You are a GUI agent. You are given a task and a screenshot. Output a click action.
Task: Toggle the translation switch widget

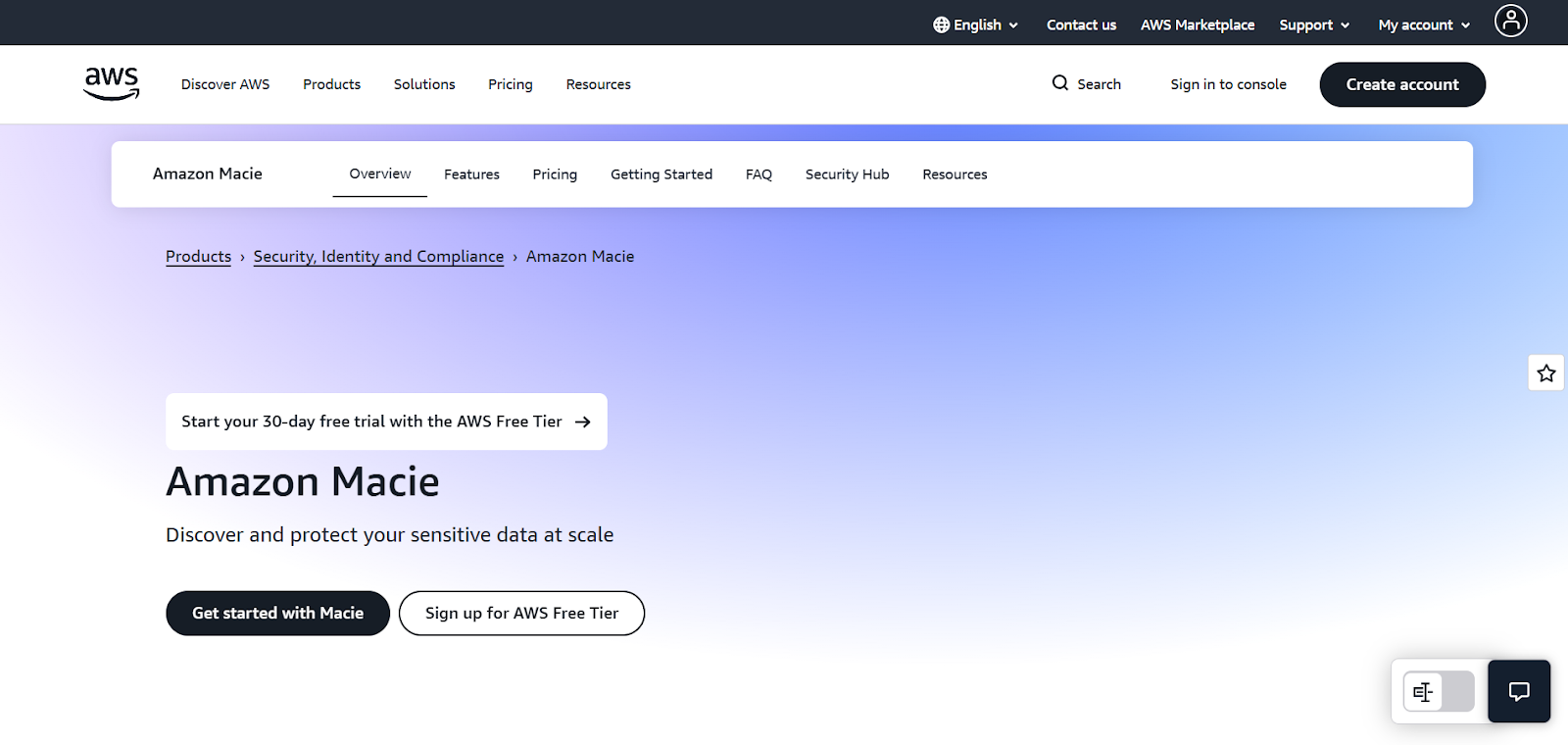[1439, 692]
